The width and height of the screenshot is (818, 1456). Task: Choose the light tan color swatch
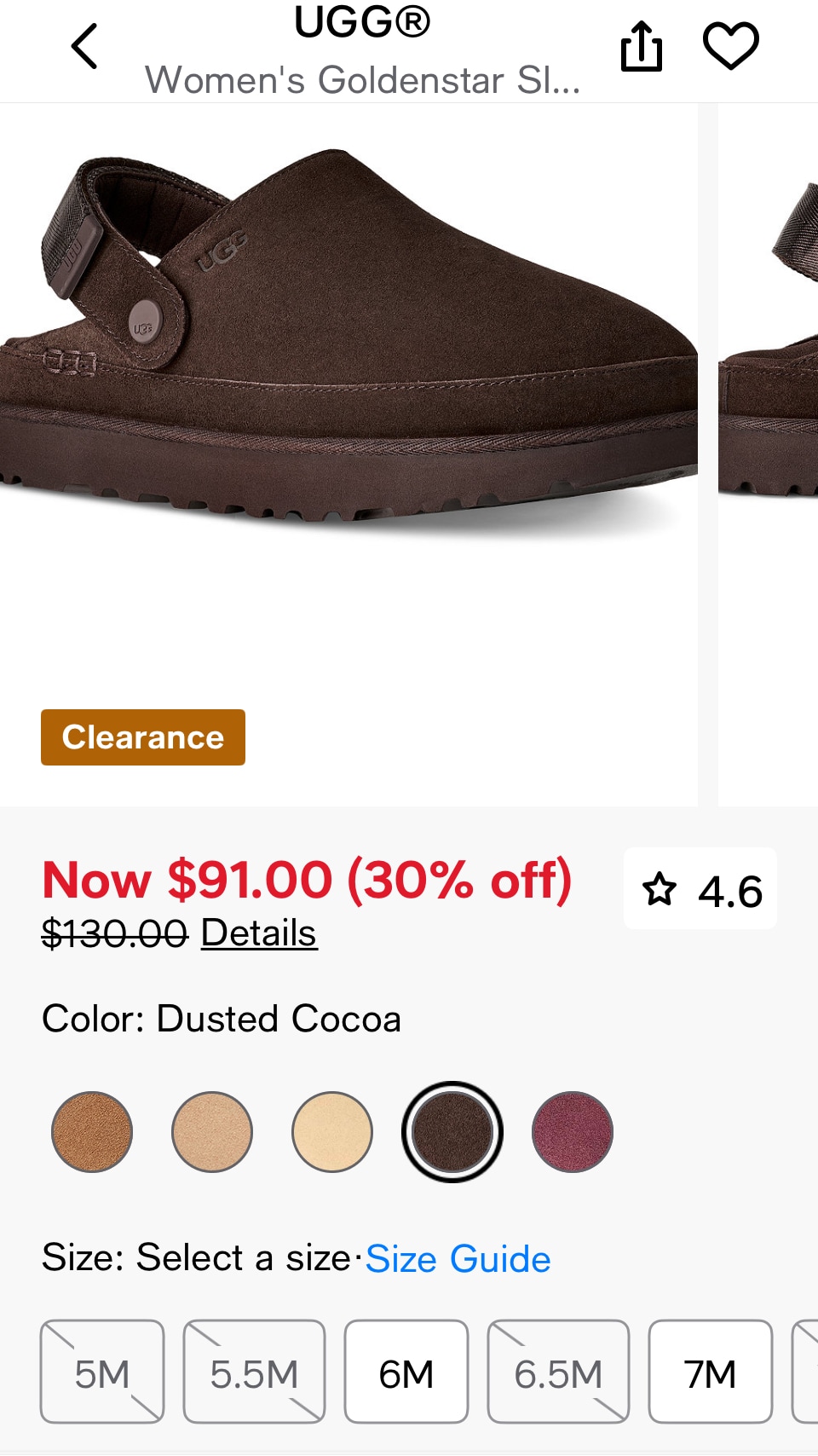coord(212,1132)
